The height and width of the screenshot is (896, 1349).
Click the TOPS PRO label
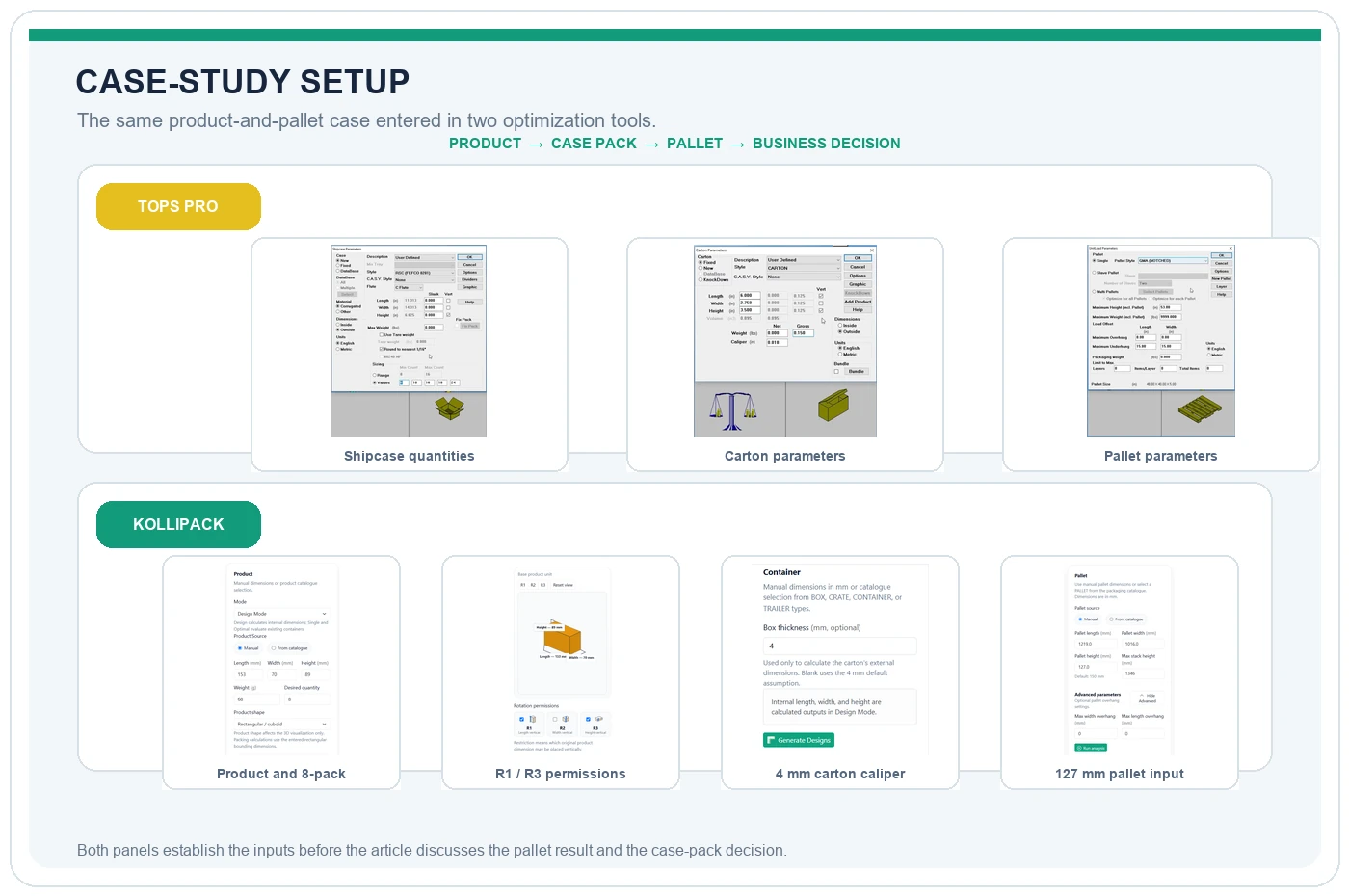178,206
